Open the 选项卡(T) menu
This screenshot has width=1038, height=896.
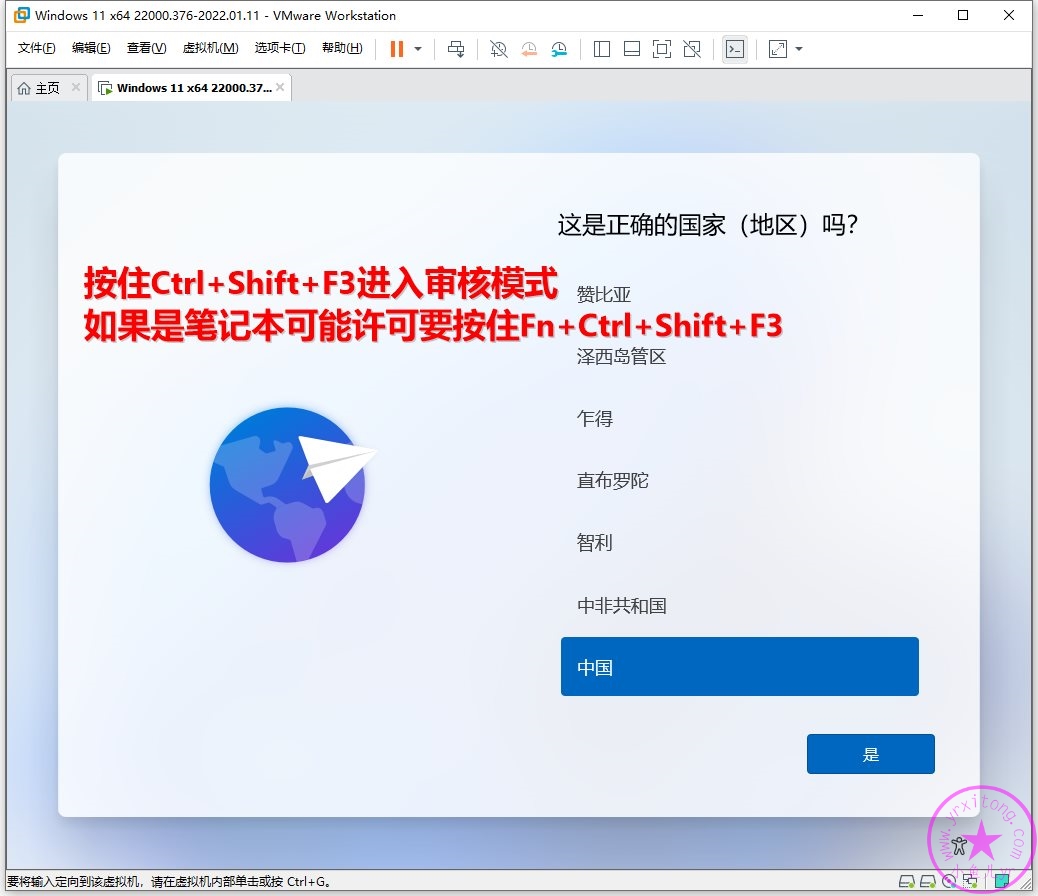point(280,48)
